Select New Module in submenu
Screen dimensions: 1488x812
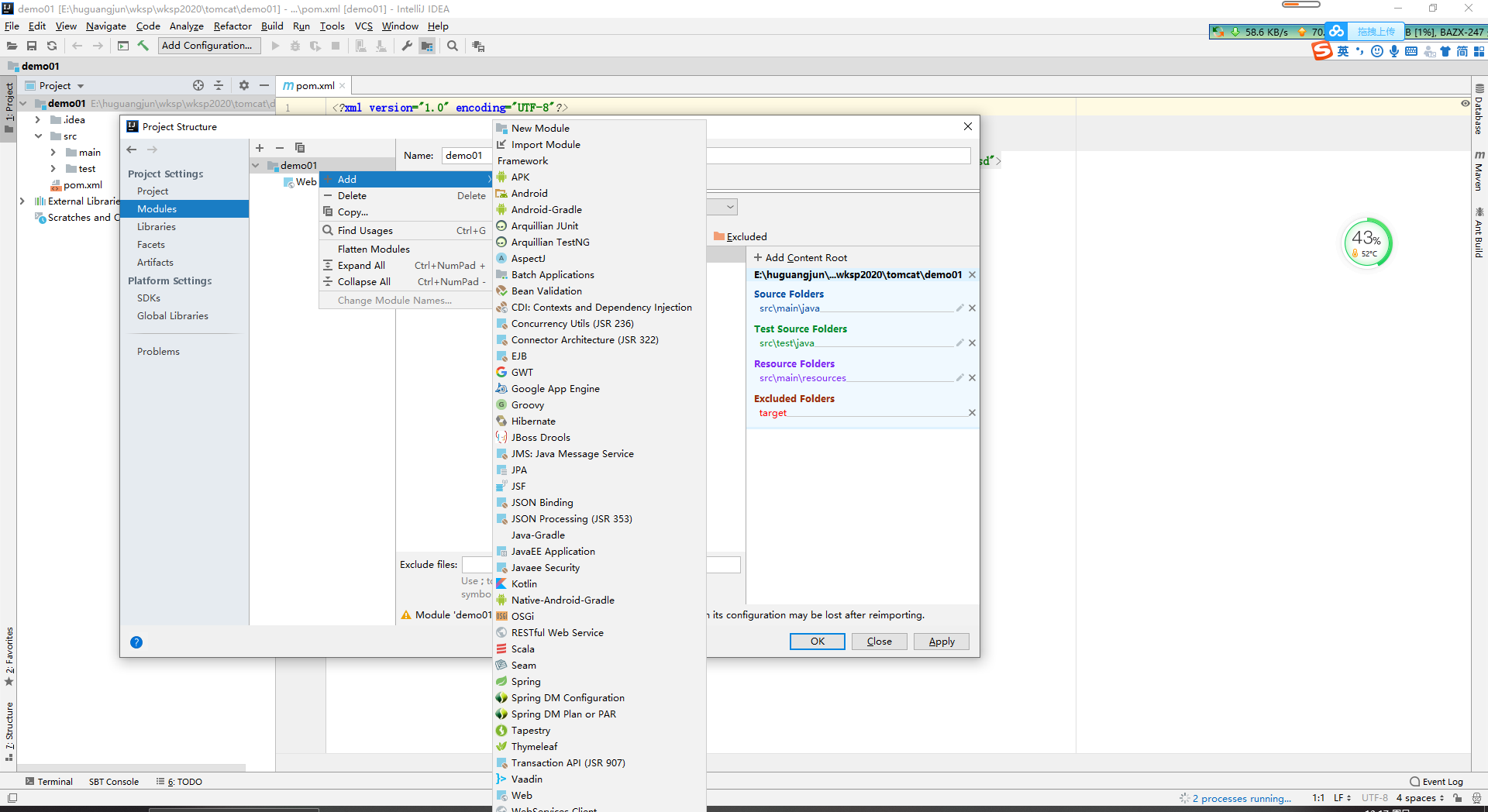(x=599, y=129)
